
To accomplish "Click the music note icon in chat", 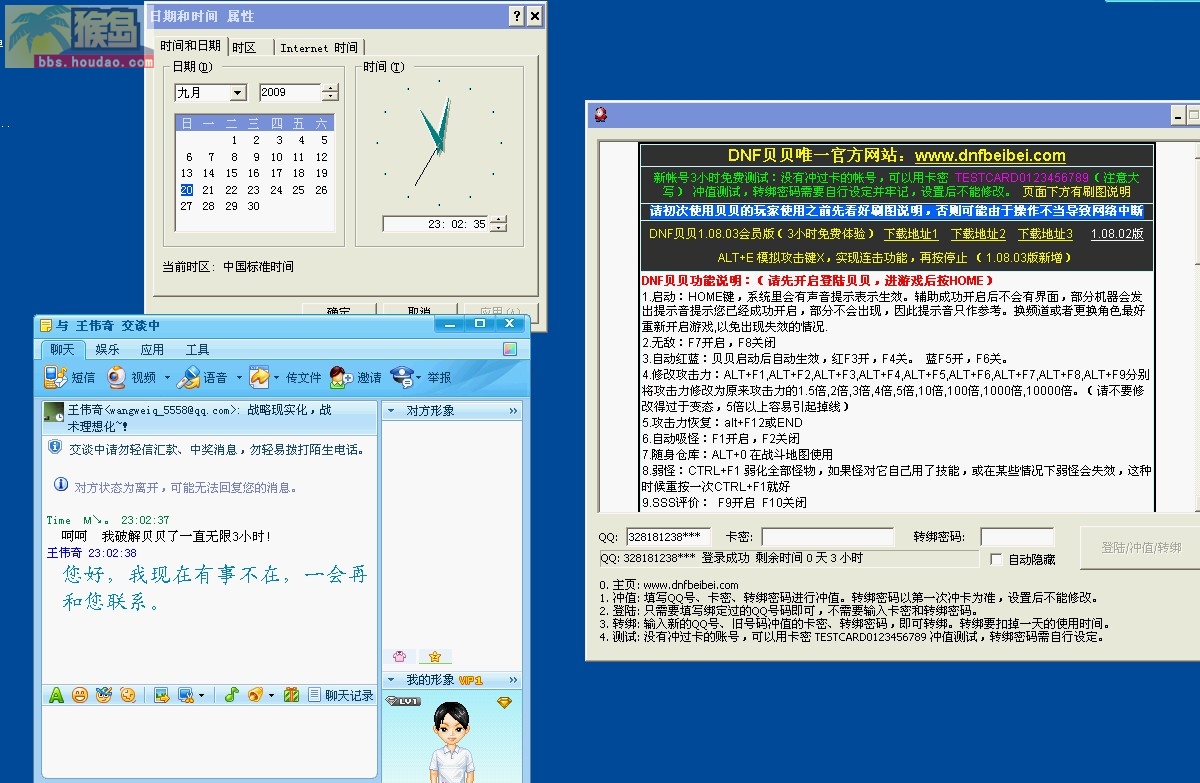I will (232, 695).
